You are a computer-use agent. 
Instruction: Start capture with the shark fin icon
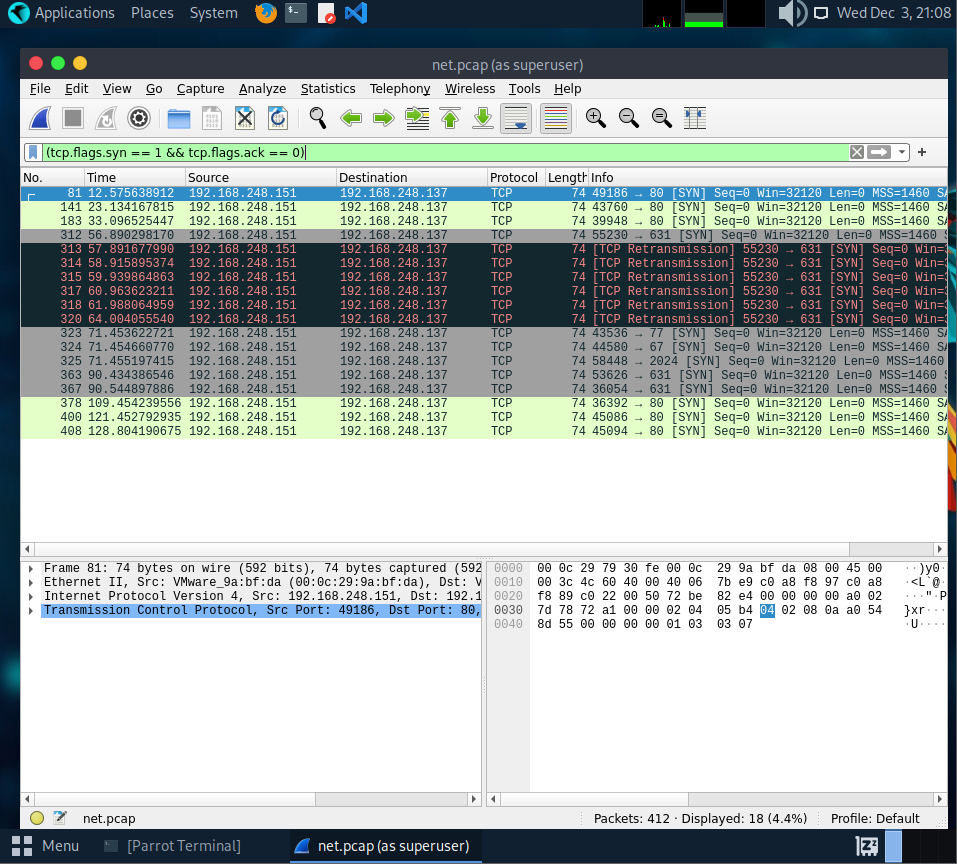click(40, 118)
